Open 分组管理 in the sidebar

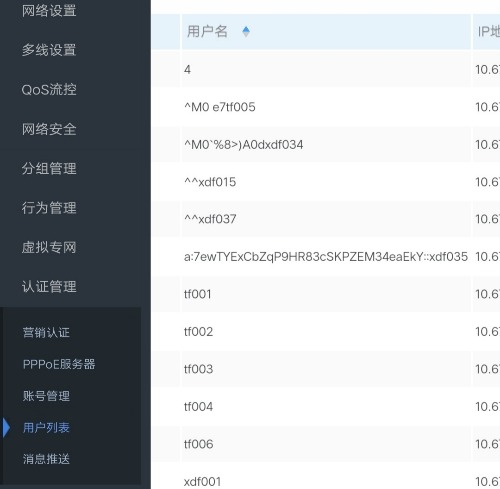[x=49, y=168]
